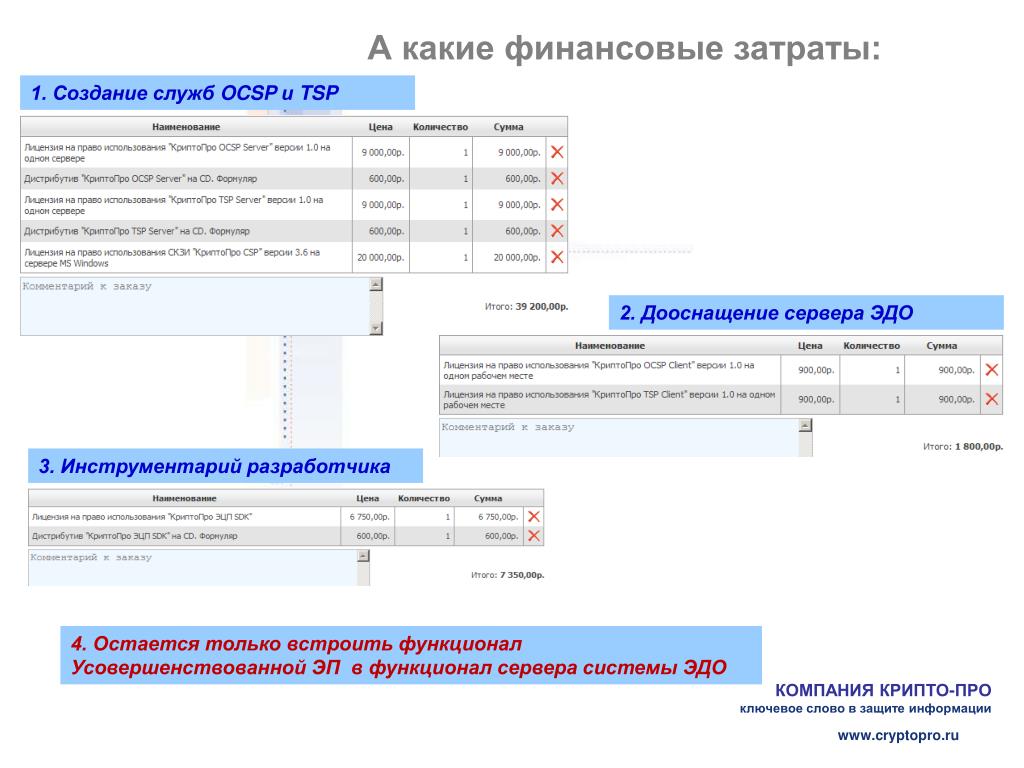This screenshot has width=1024, height=768.
Task: Click price "20 000,00р." in CSP row
Action: [x=381, y=257]
